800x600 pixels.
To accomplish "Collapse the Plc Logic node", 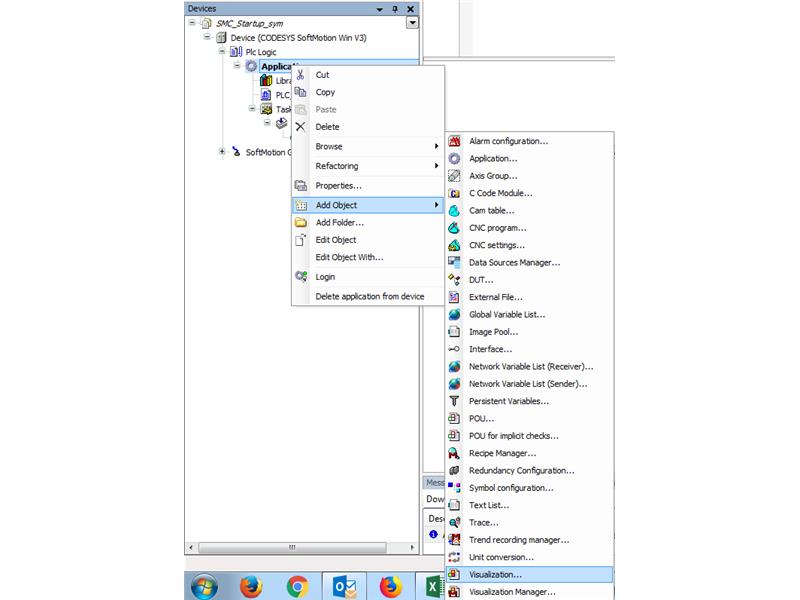I will pyautogui.click(x=222, y=51).
